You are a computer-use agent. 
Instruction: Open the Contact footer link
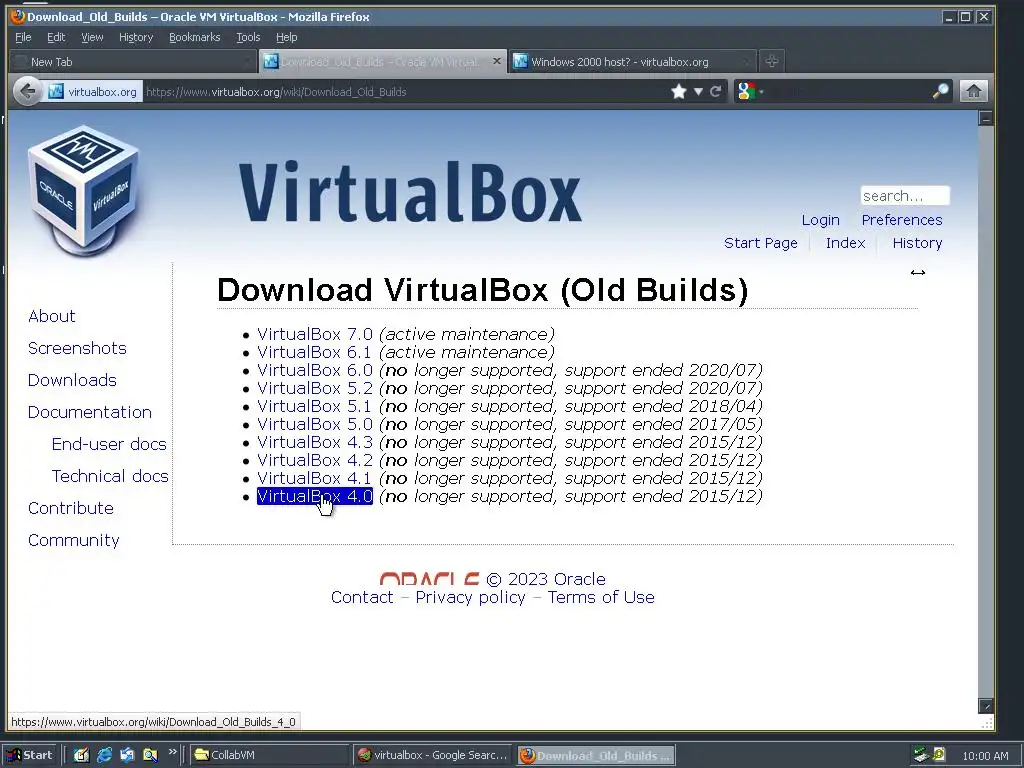(x=362, y=597)
